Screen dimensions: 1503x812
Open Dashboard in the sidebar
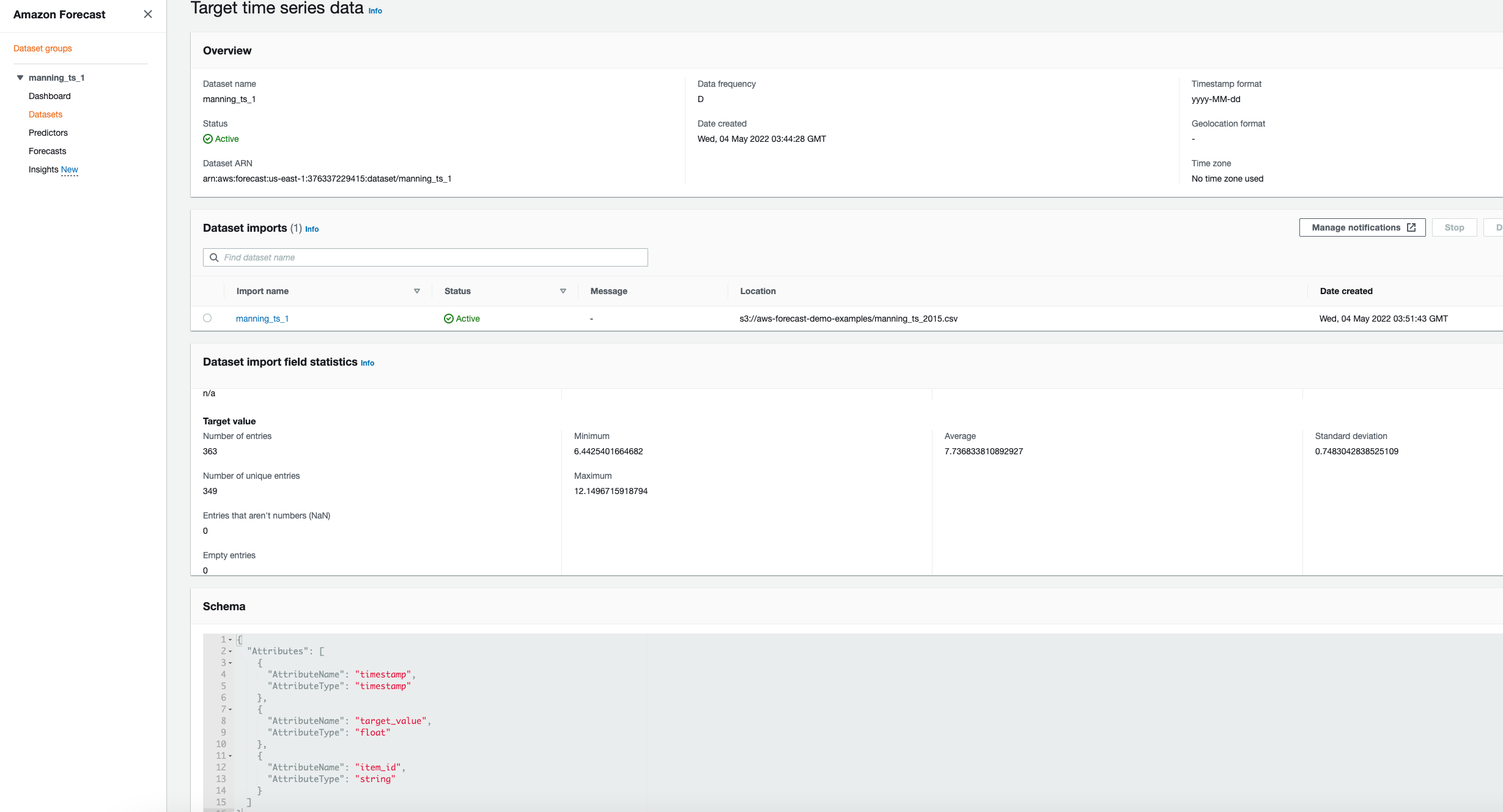[50, 96]
